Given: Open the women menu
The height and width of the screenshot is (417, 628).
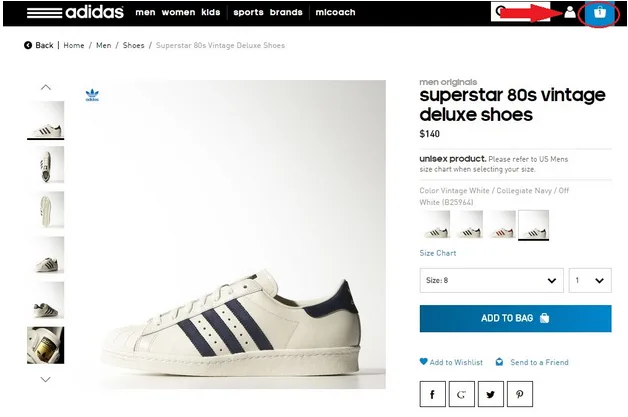Looking at the screenshot, I should click(178, 13).
